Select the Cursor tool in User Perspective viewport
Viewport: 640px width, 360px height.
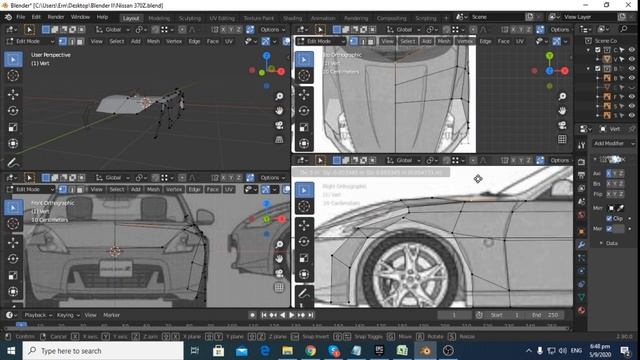click(x=13, y=76)
